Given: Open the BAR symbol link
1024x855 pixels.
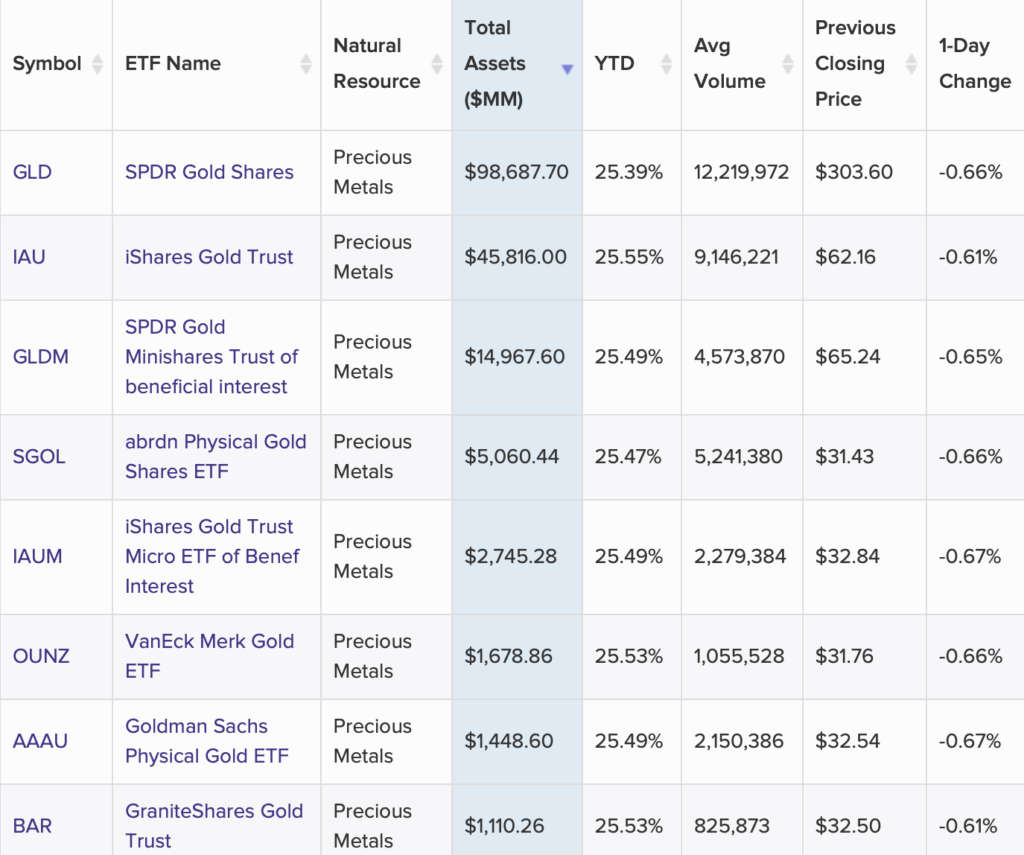Looking at the screenshot, I should pyautogui.click(x=32, y=826).
